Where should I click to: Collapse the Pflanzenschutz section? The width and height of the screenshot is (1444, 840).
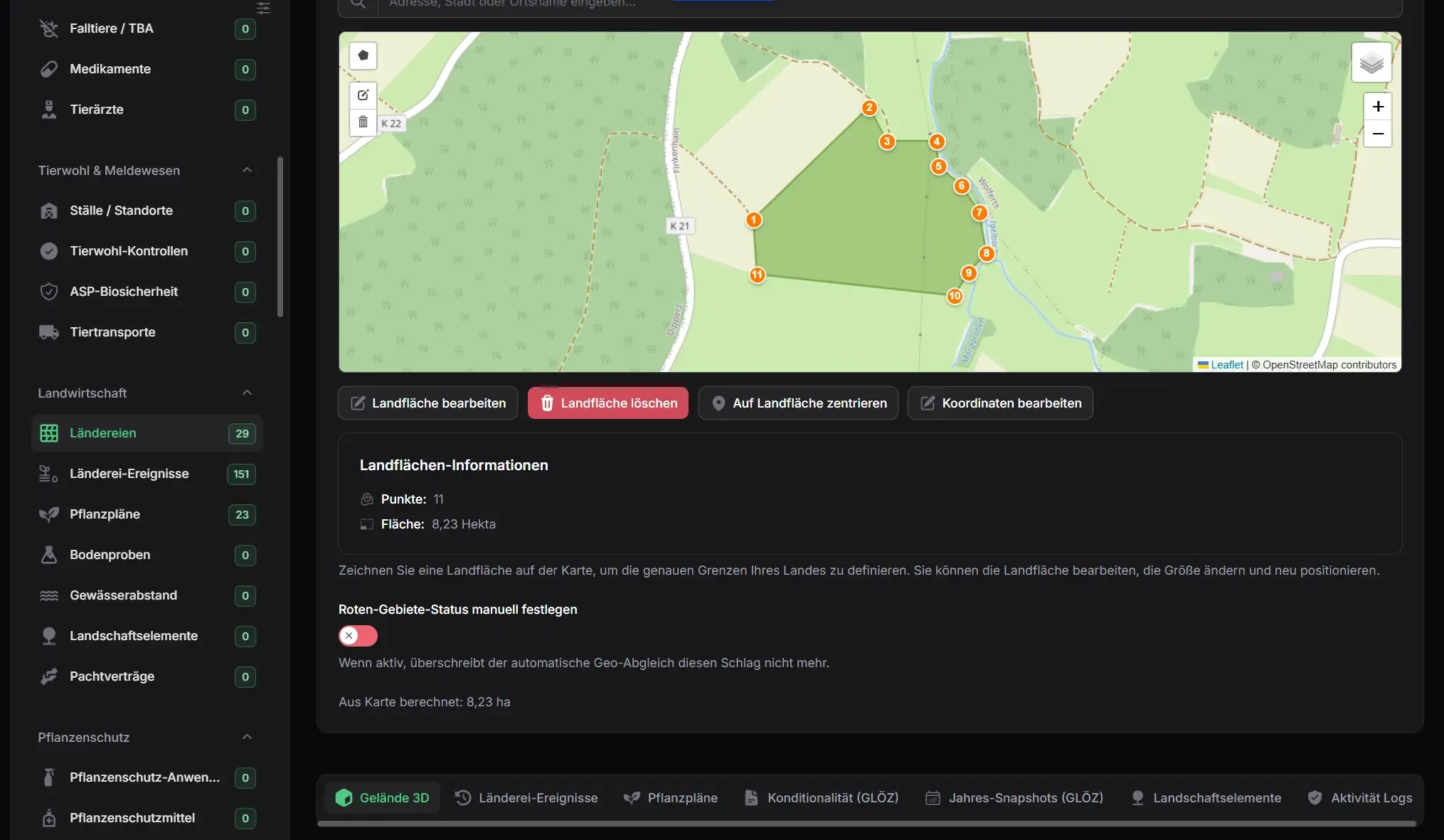tap(247, 737)
